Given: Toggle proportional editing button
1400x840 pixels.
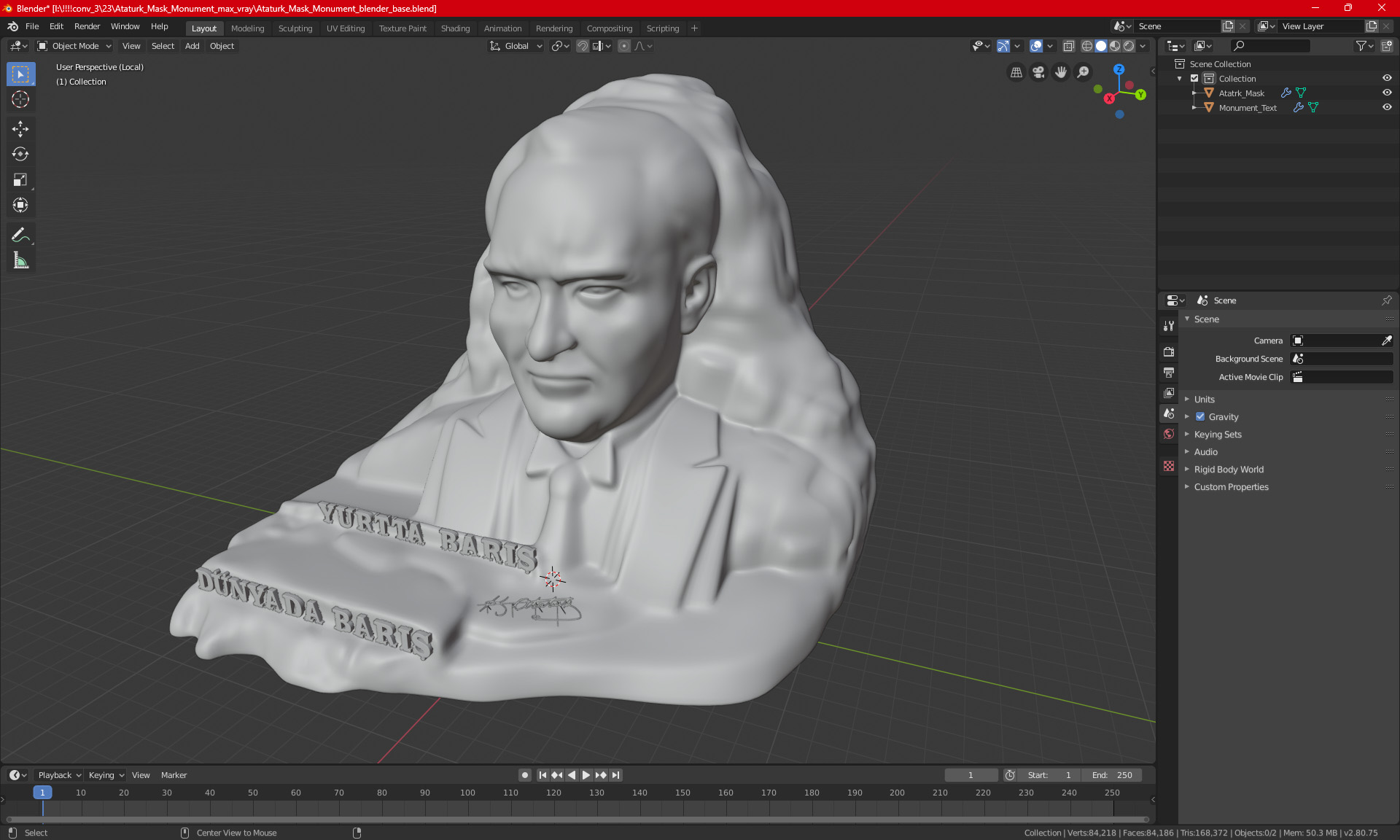Looking at the screenshot, I should [x=624, y=46].
